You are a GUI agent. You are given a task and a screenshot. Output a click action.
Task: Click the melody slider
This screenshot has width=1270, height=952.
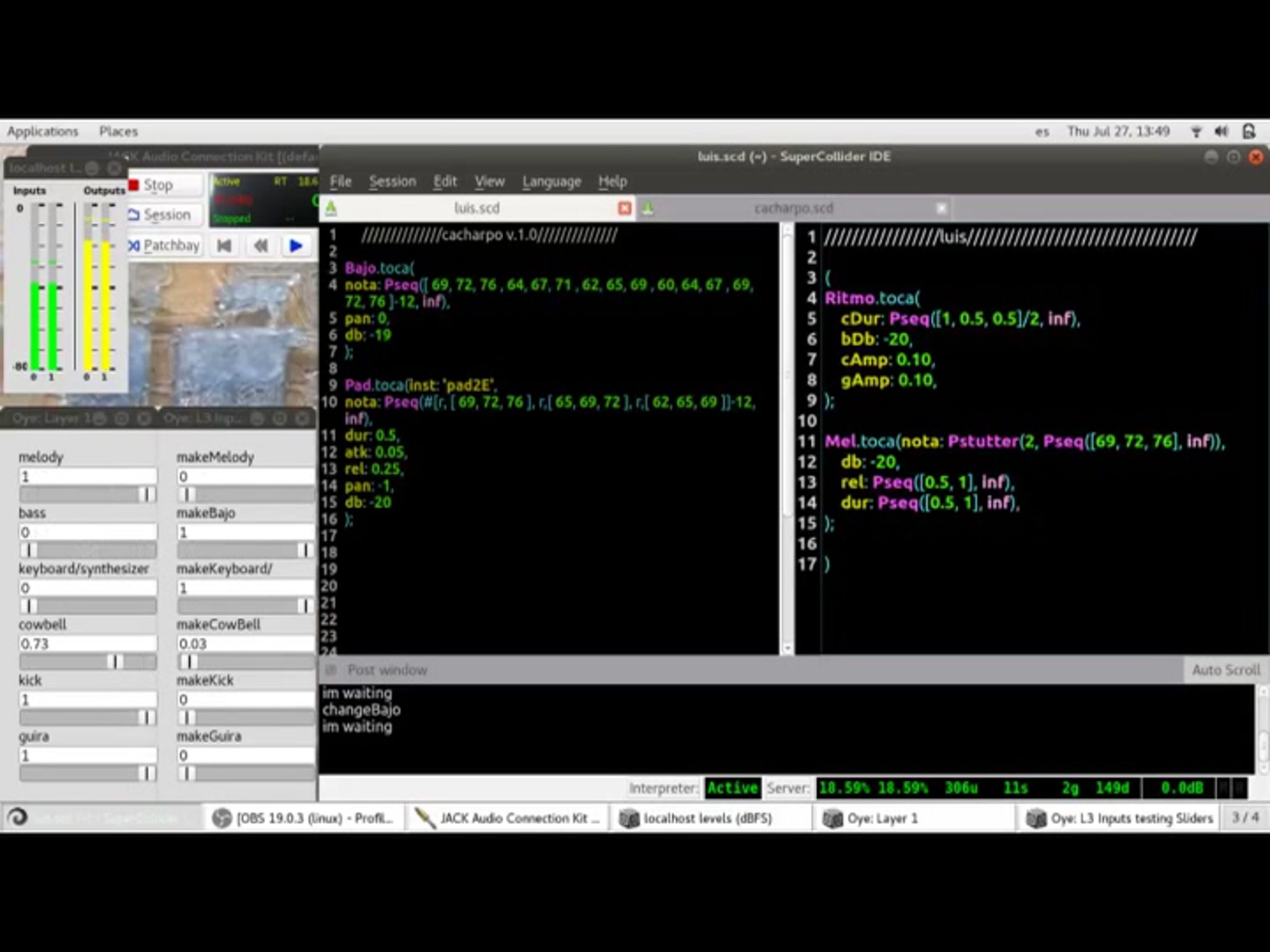pos(88,495)
